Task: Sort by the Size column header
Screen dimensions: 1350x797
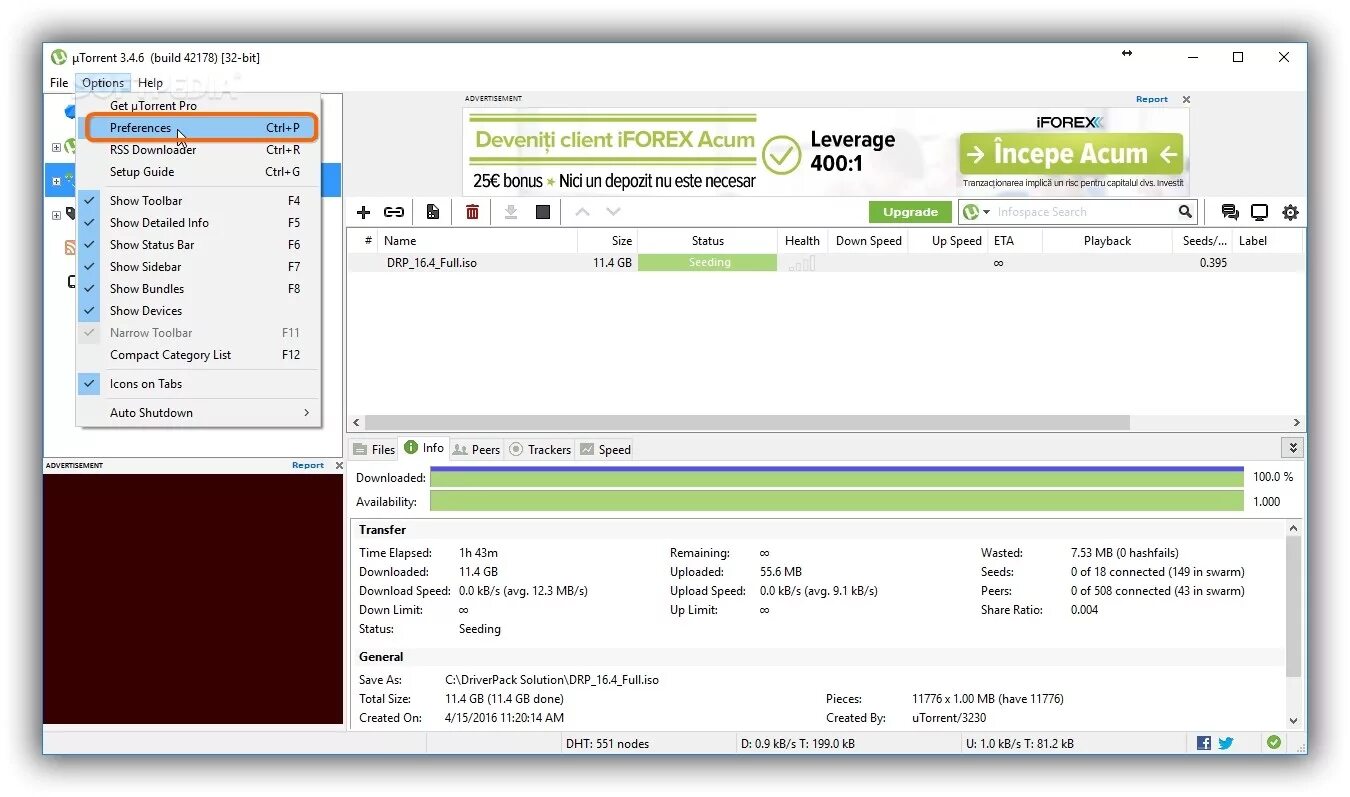Action: tap(607, 241)
